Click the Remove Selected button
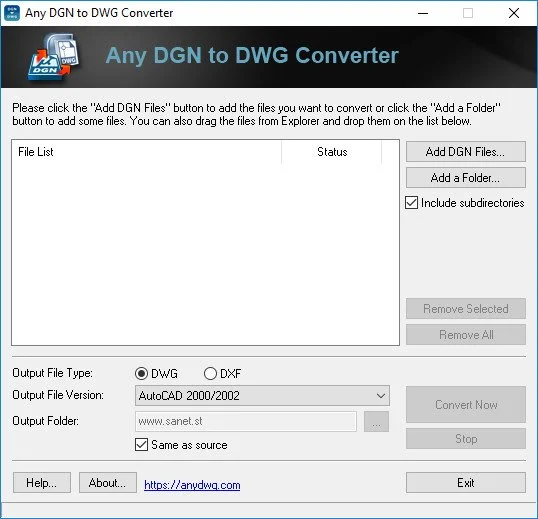The height and width of the screenshot is (519, 538). [x=466, y=309]
